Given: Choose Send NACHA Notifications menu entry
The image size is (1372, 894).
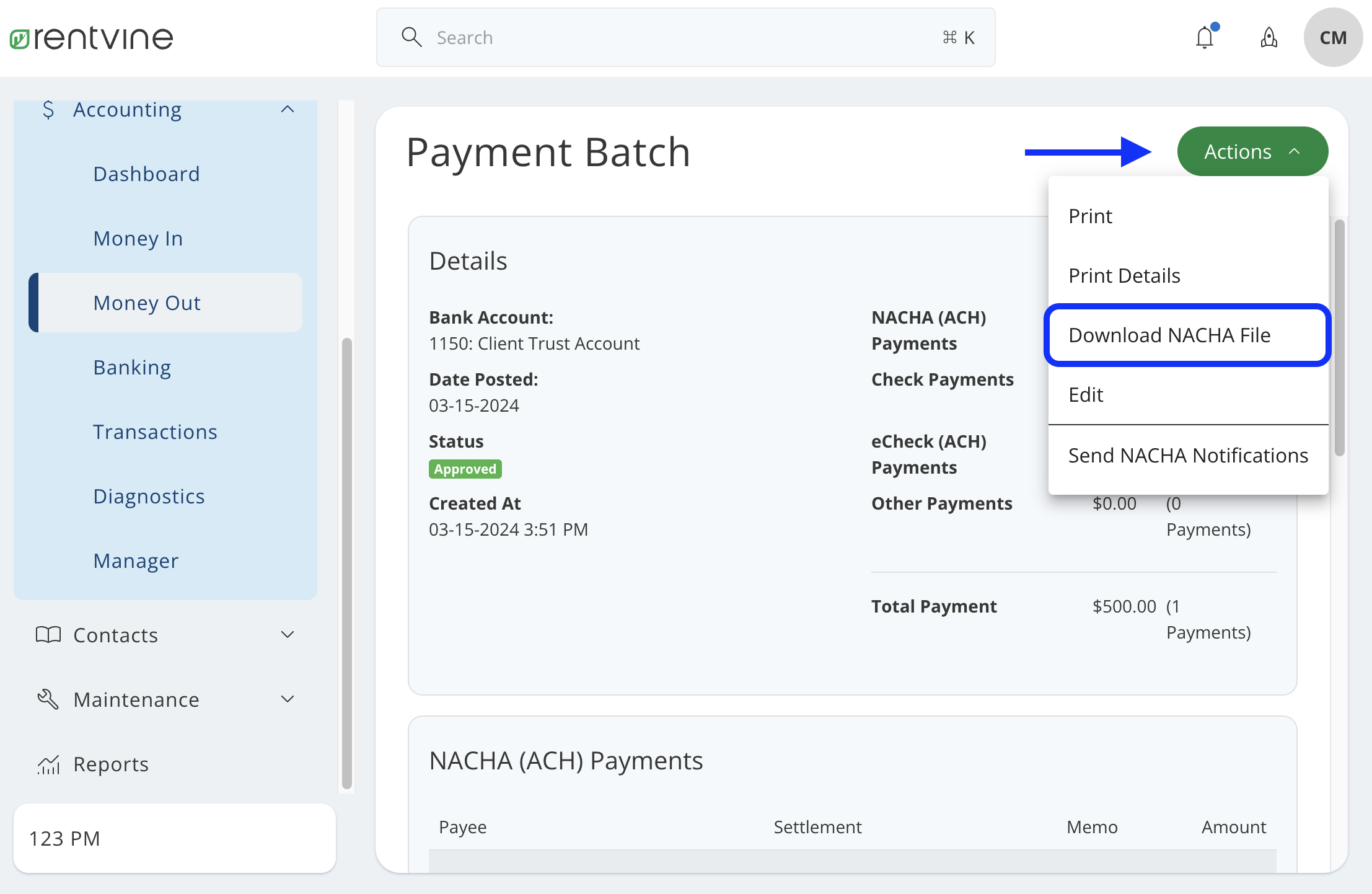Looking at the screenshot, I should 1187,455.
